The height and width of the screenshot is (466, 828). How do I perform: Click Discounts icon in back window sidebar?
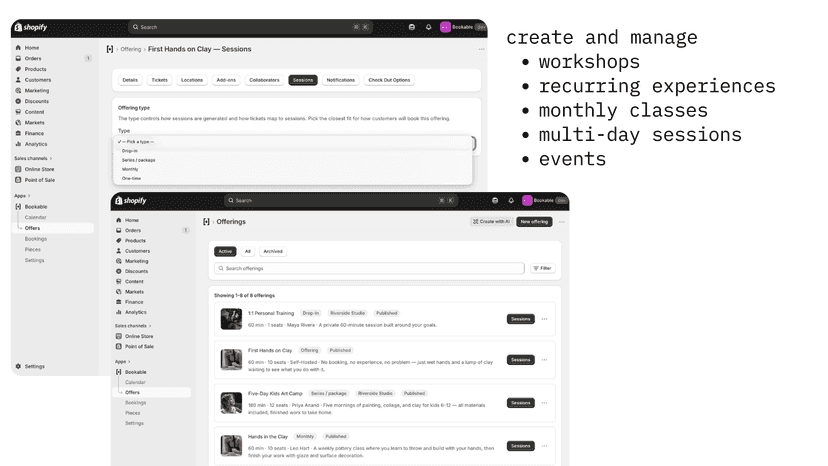pyautogui.click(x=18, y=101)
